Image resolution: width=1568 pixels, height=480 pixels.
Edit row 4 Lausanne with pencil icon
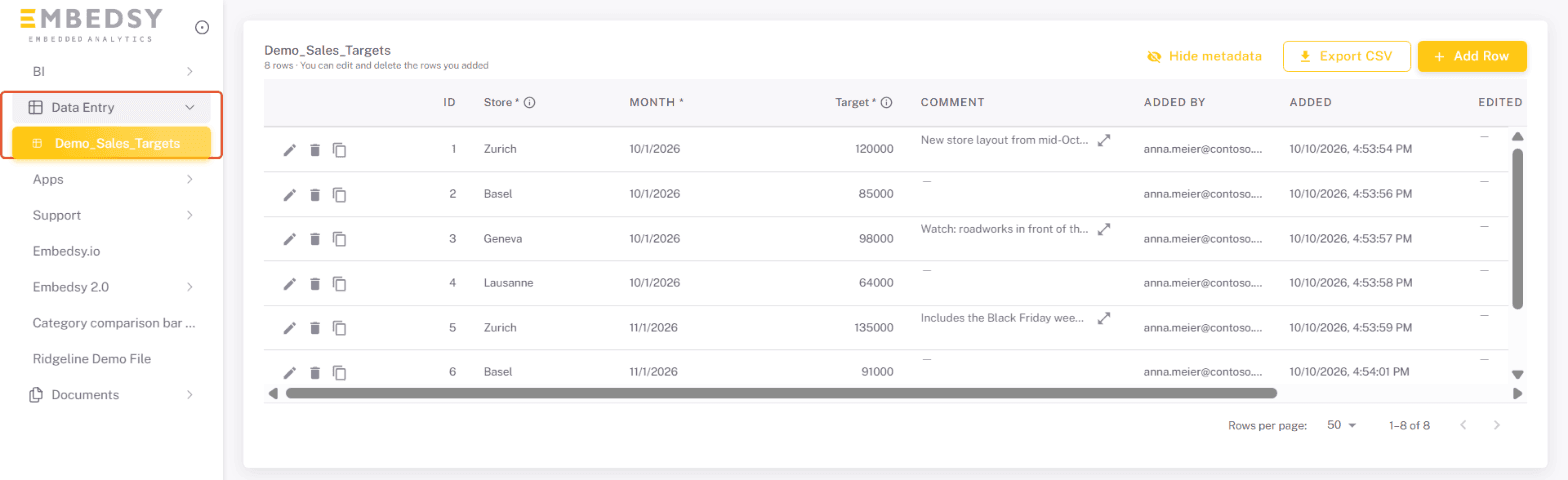[x=290, y=284]
